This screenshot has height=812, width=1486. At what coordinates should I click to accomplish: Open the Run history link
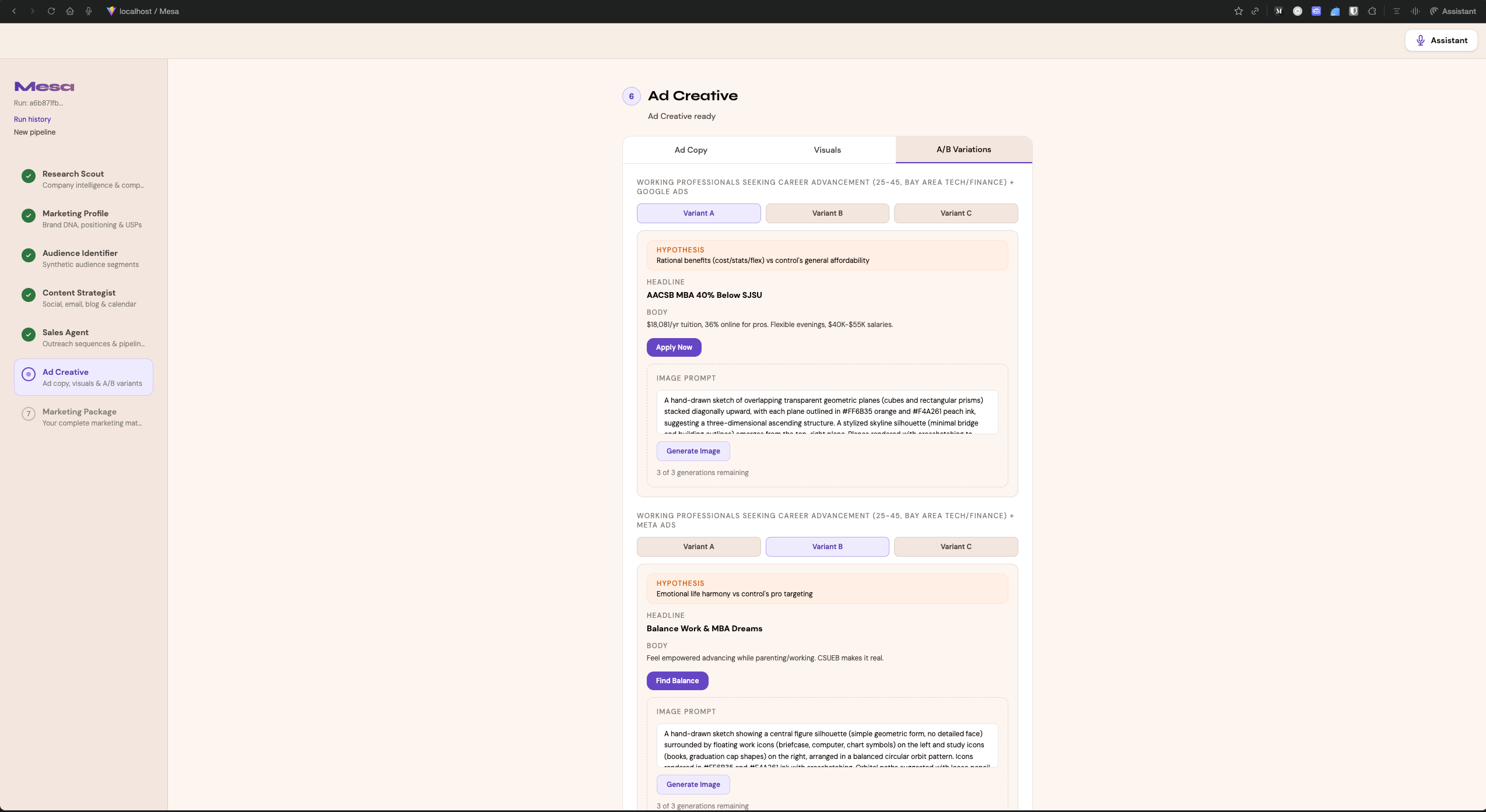(32, 119)
